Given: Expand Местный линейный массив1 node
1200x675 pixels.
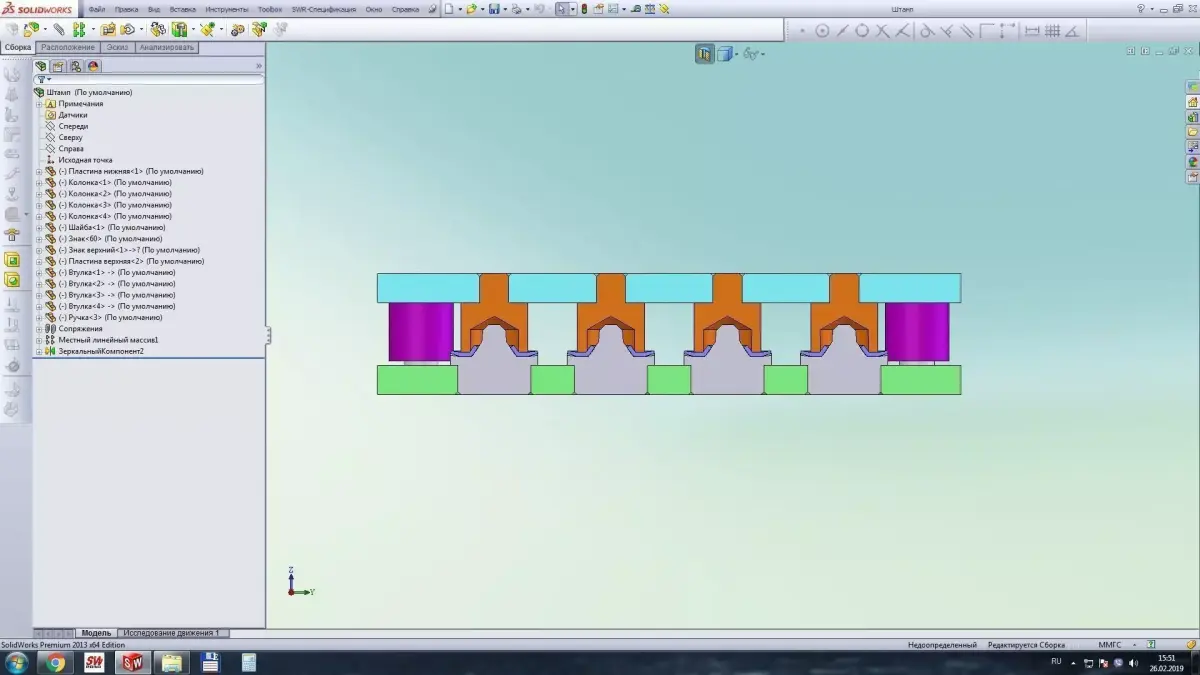Looking at the screenshot, I should coord(39,340).
